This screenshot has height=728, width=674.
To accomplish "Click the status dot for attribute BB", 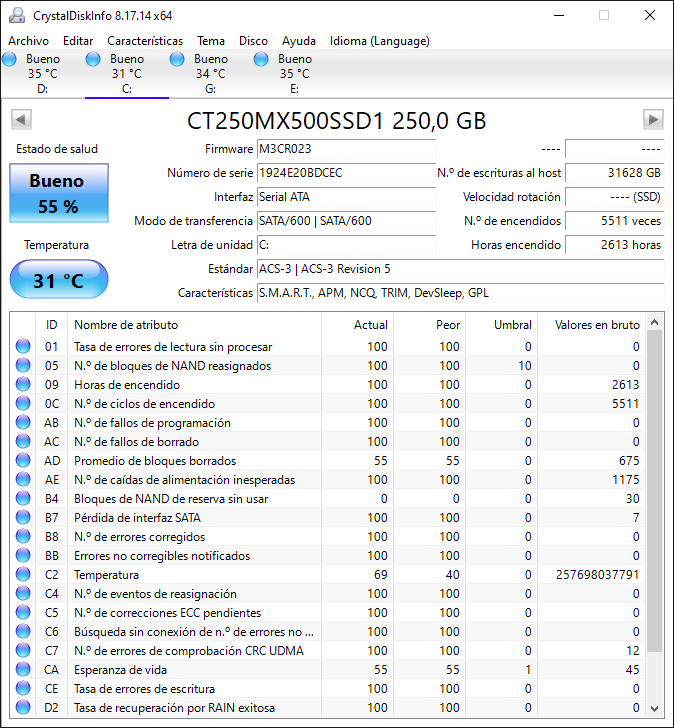I will [x=23, y=556].
